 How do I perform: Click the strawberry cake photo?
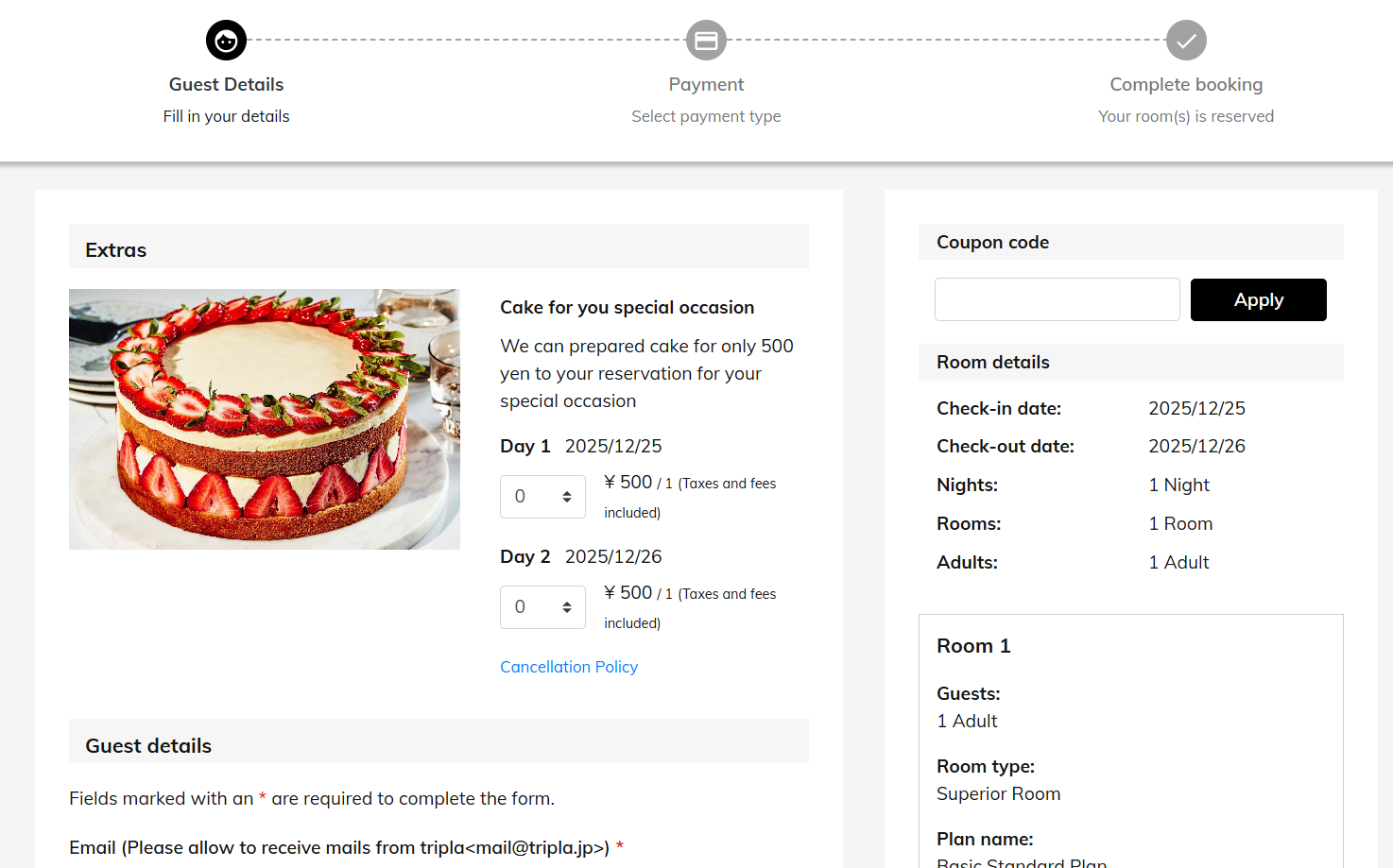[x=265, y=419]
